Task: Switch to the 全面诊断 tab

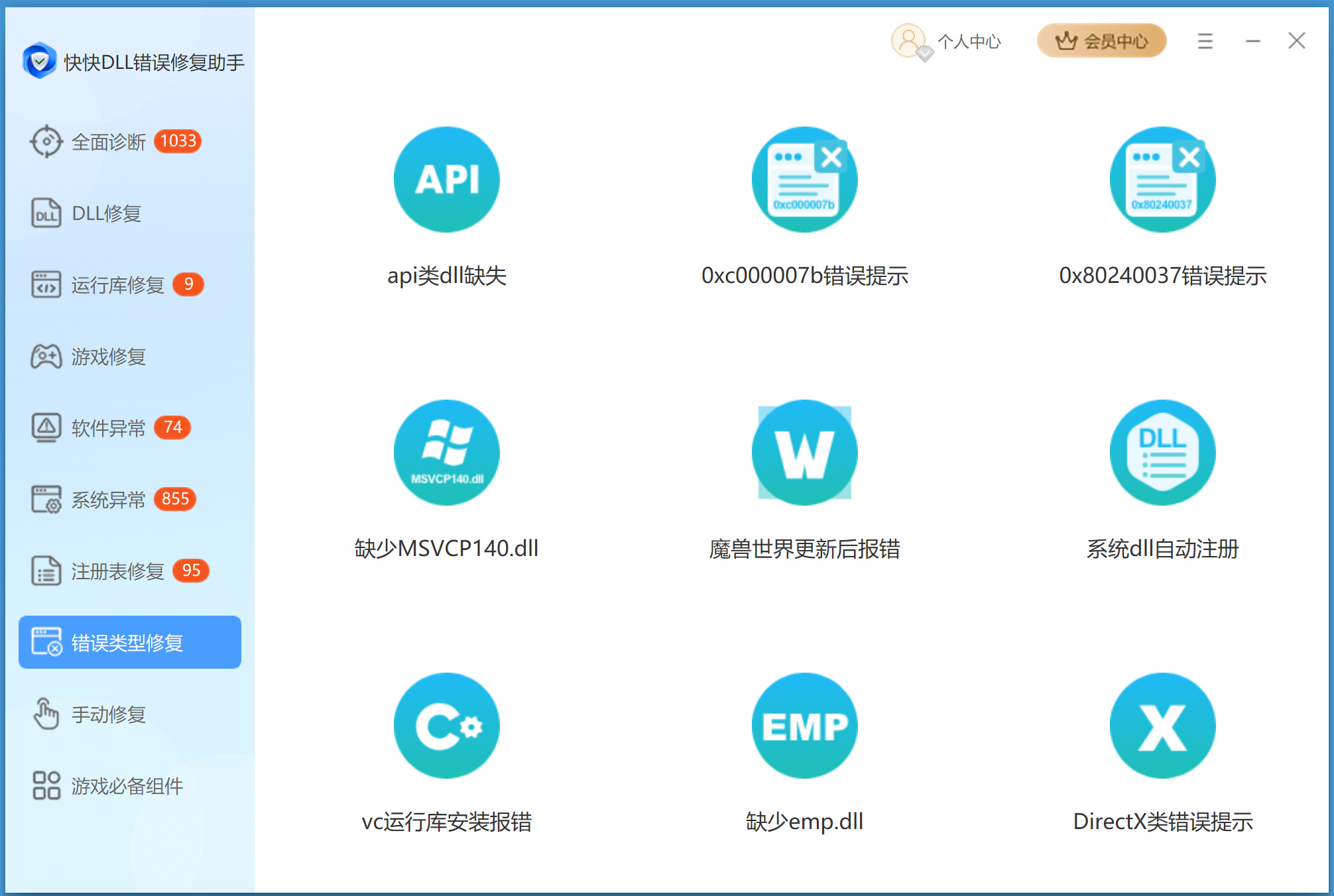Action: (109, 142)
